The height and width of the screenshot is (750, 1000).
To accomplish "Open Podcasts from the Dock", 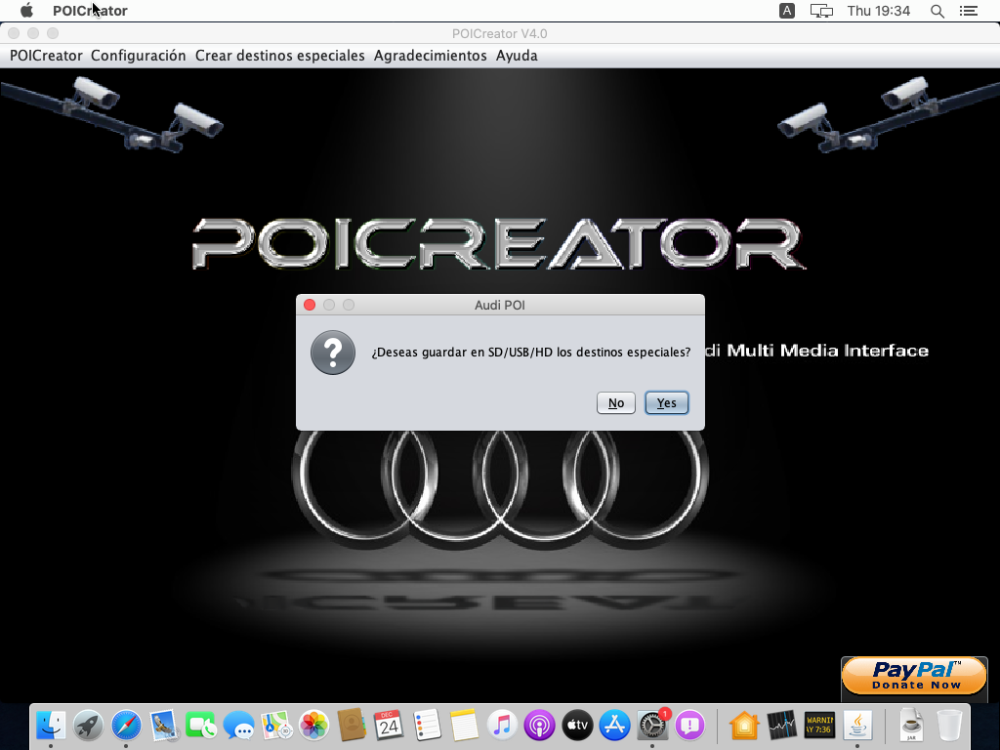I will [x=540, y=725].
